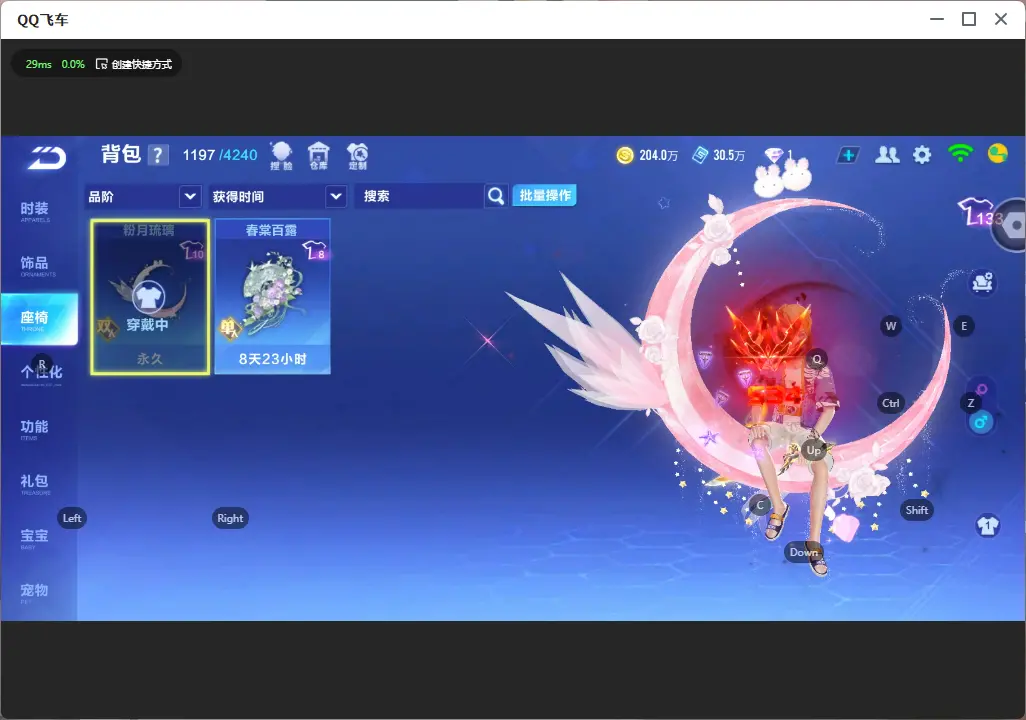Click the 搜索 search input field
Image resolution: width=1026 pixels, height=720 pixels.
point(419,196)
